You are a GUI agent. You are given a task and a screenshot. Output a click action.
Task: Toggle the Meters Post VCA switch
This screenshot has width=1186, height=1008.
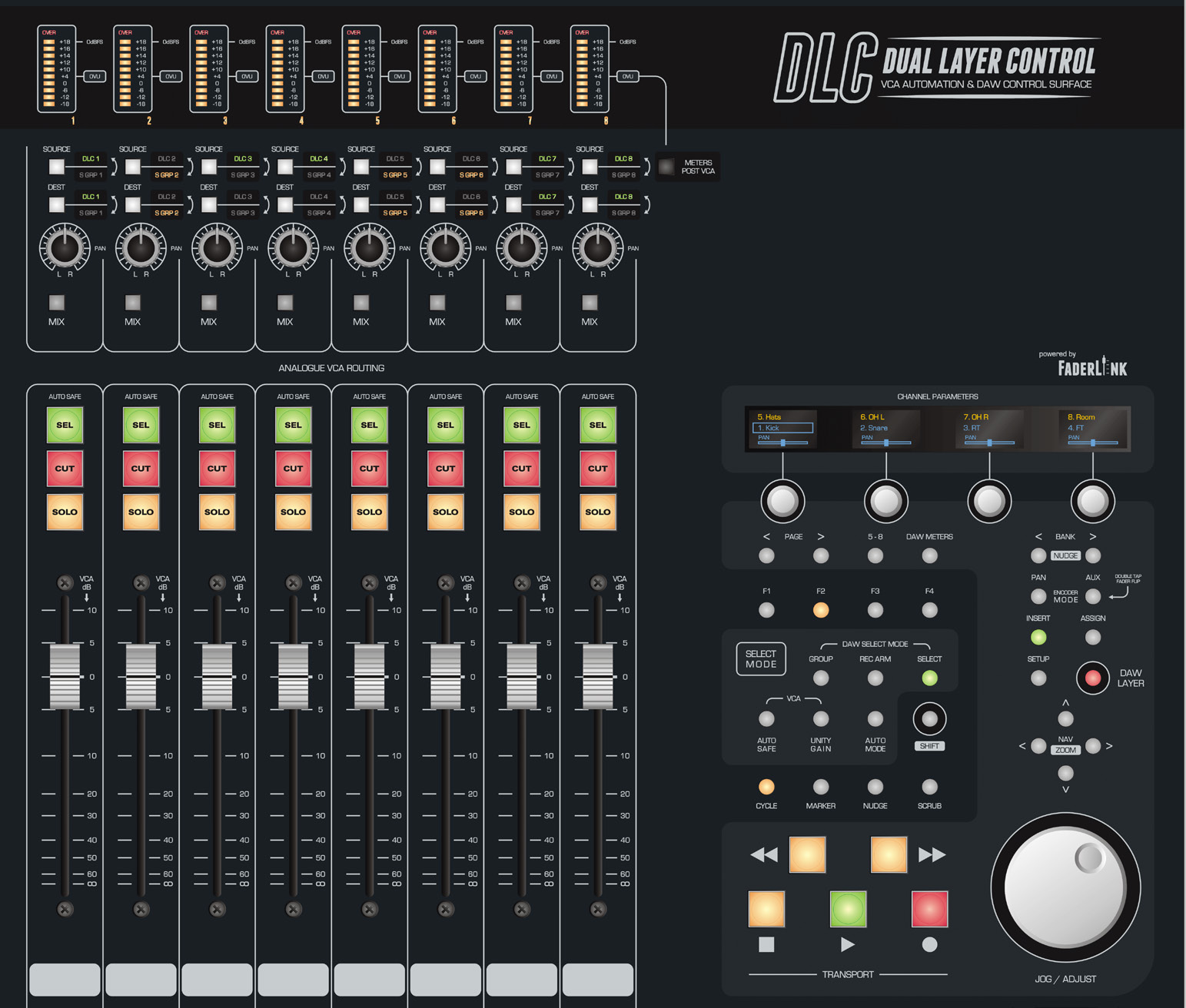tap(666, 167)
